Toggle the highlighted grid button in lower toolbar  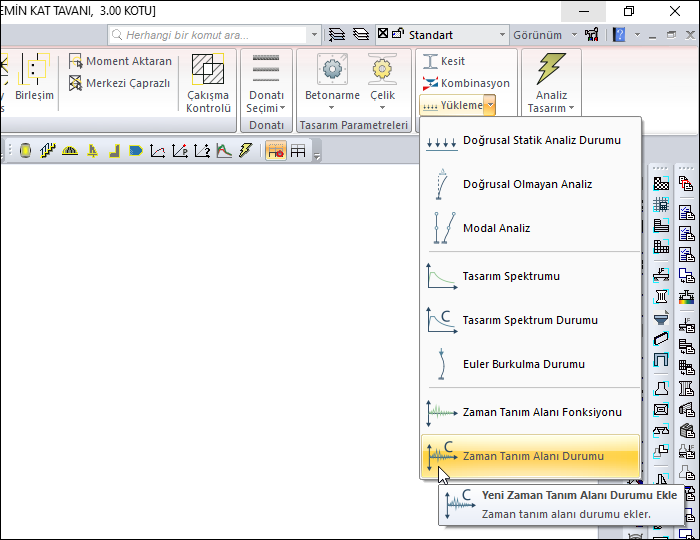pos(275,151)
